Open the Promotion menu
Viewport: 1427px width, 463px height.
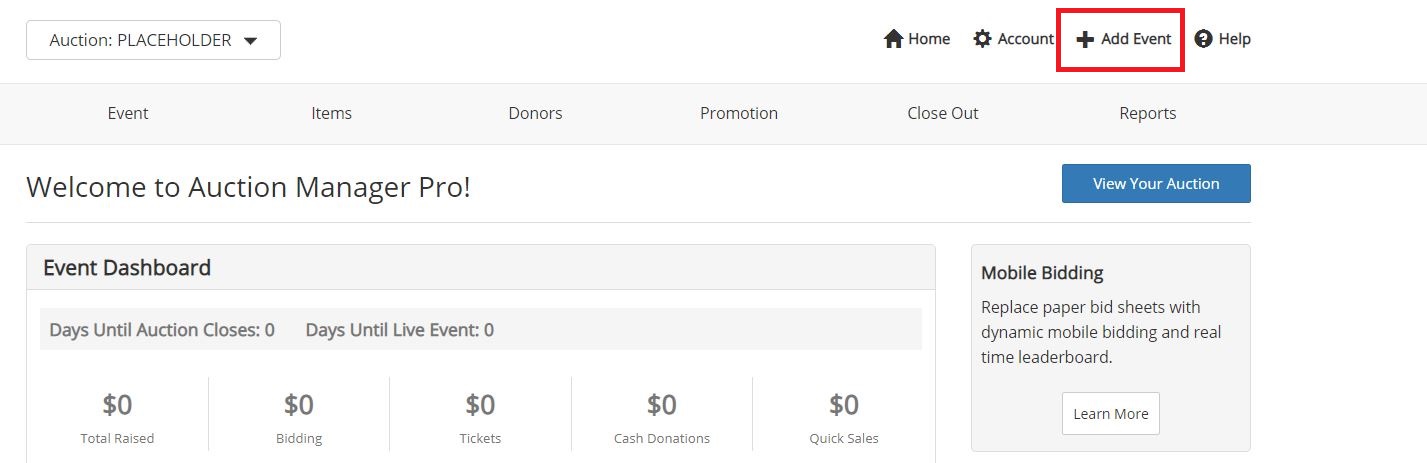pyautogui.click(x=739, y=113)
